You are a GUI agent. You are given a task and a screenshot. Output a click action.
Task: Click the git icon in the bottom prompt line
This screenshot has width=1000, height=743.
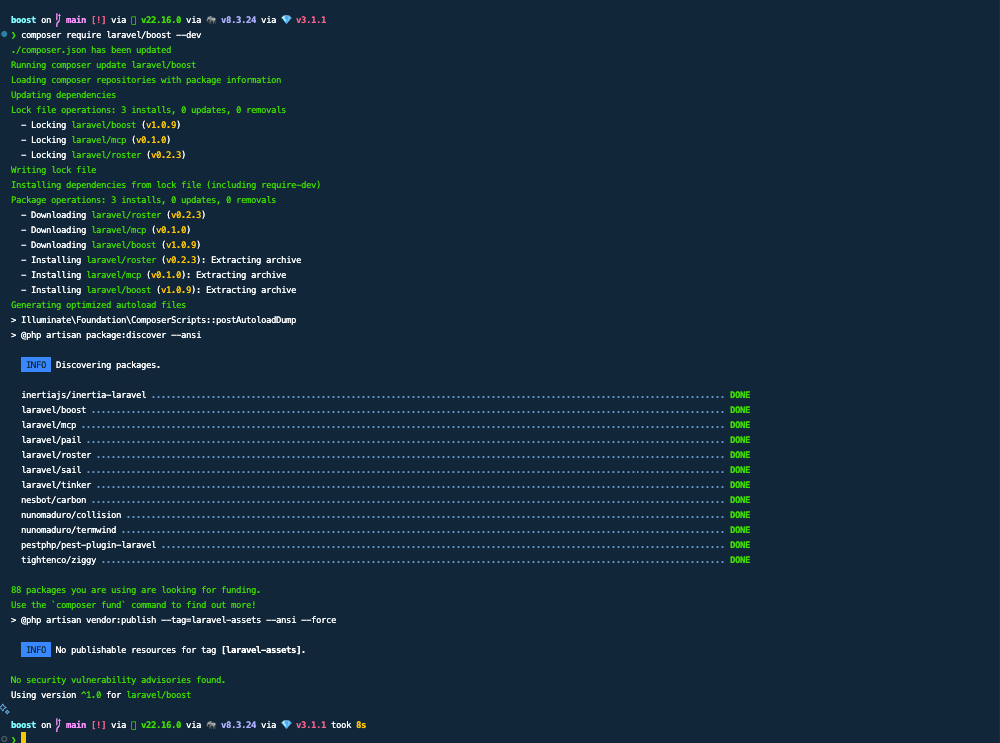tap(58, 724)
